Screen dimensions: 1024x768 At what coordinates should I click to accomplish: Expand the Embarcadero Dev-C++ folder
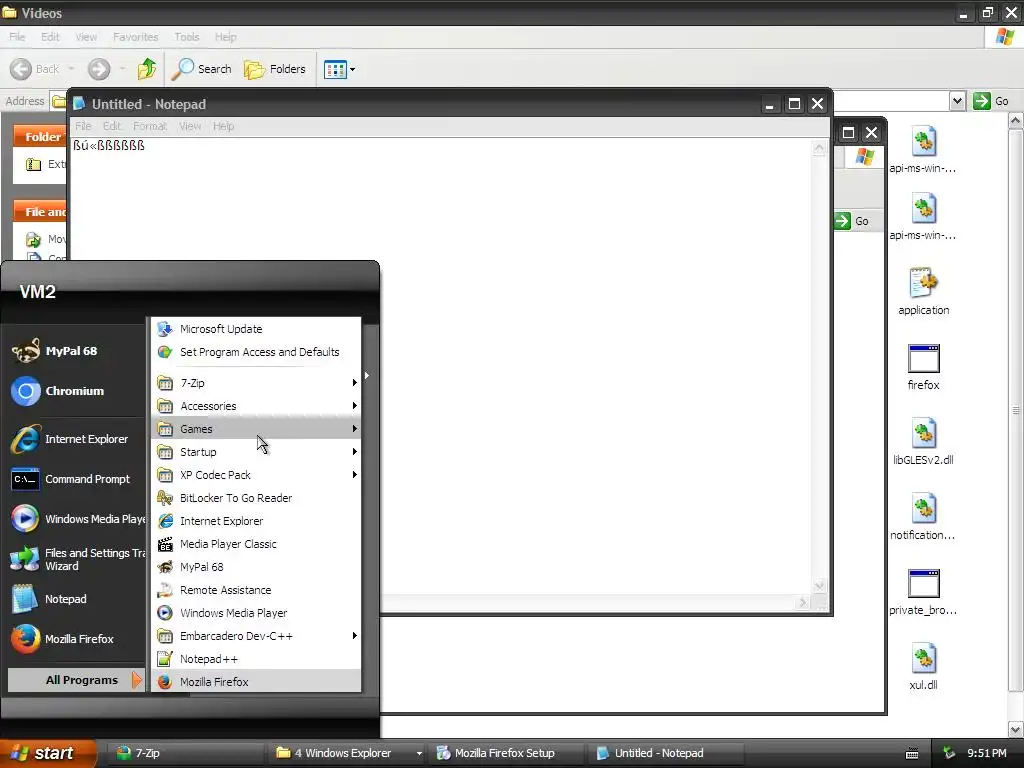(256, 636)
